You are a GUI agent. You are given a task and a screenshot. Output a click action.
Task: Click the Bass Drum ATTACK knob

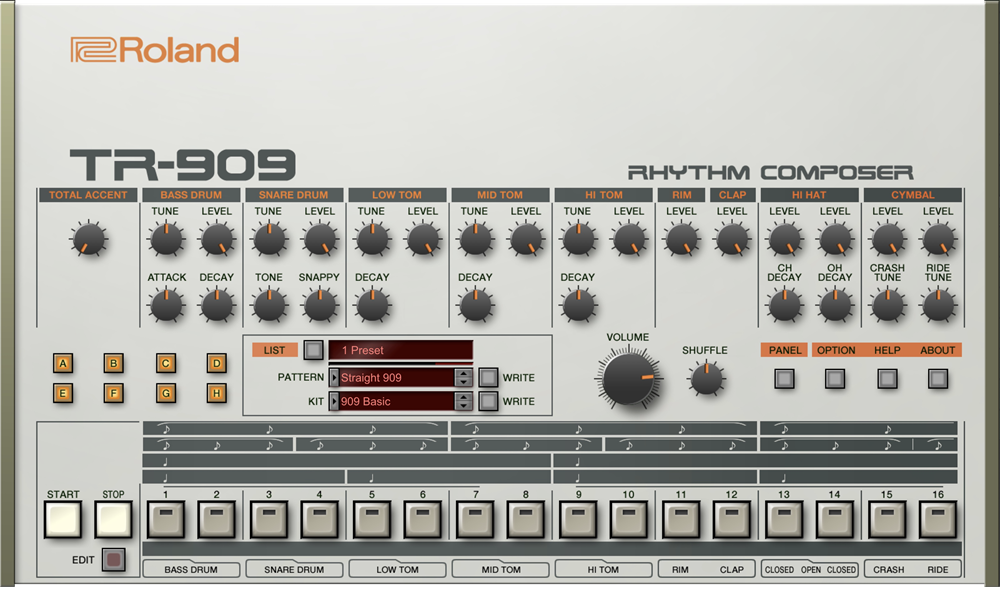coord(166,305)
